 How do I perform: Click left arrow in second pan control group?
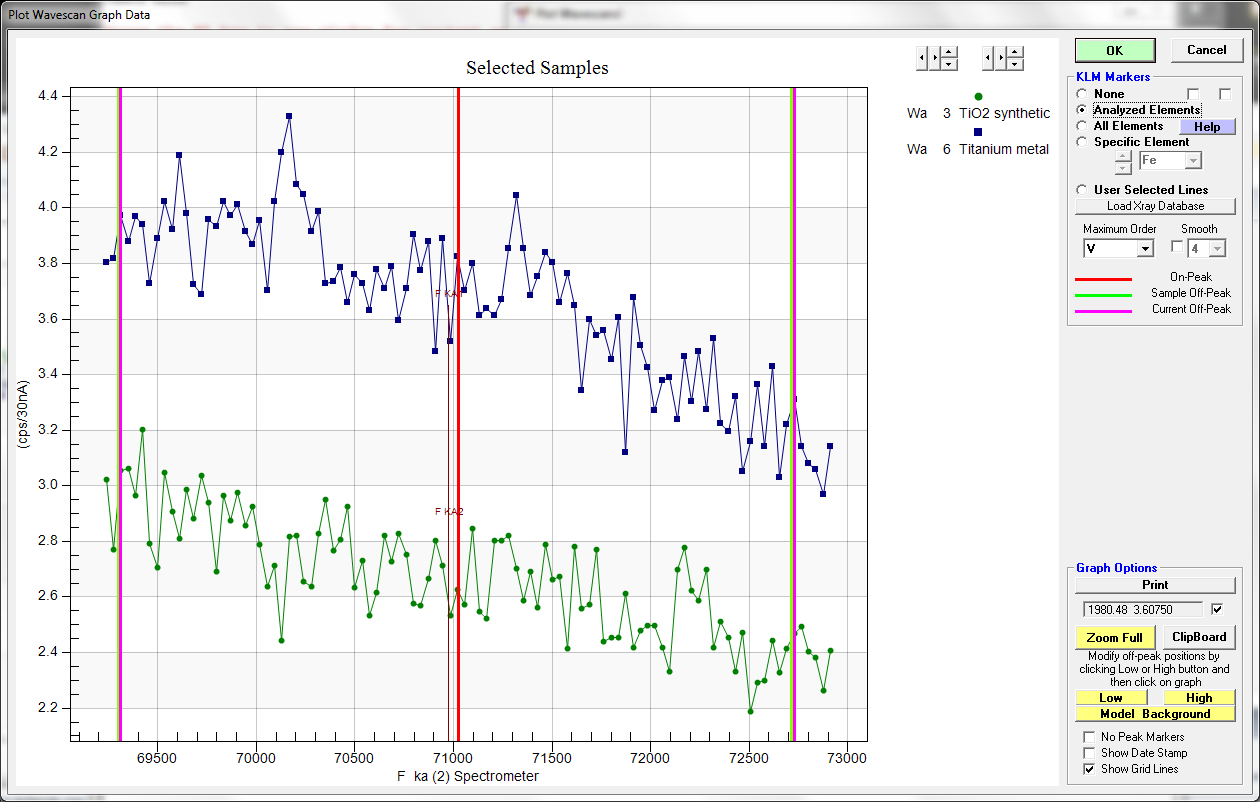pos(987,58)
